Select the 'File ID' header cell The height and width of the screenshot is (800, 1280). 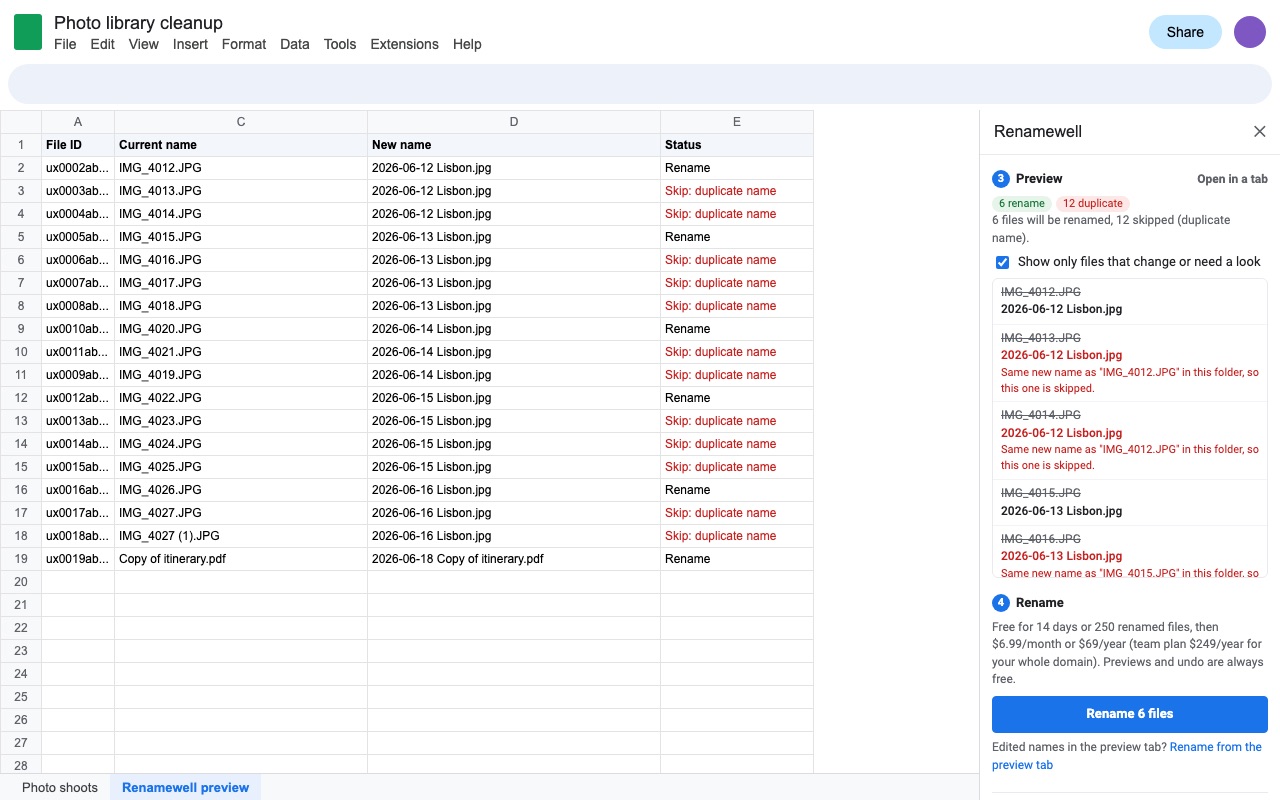(x=78, y=145)
